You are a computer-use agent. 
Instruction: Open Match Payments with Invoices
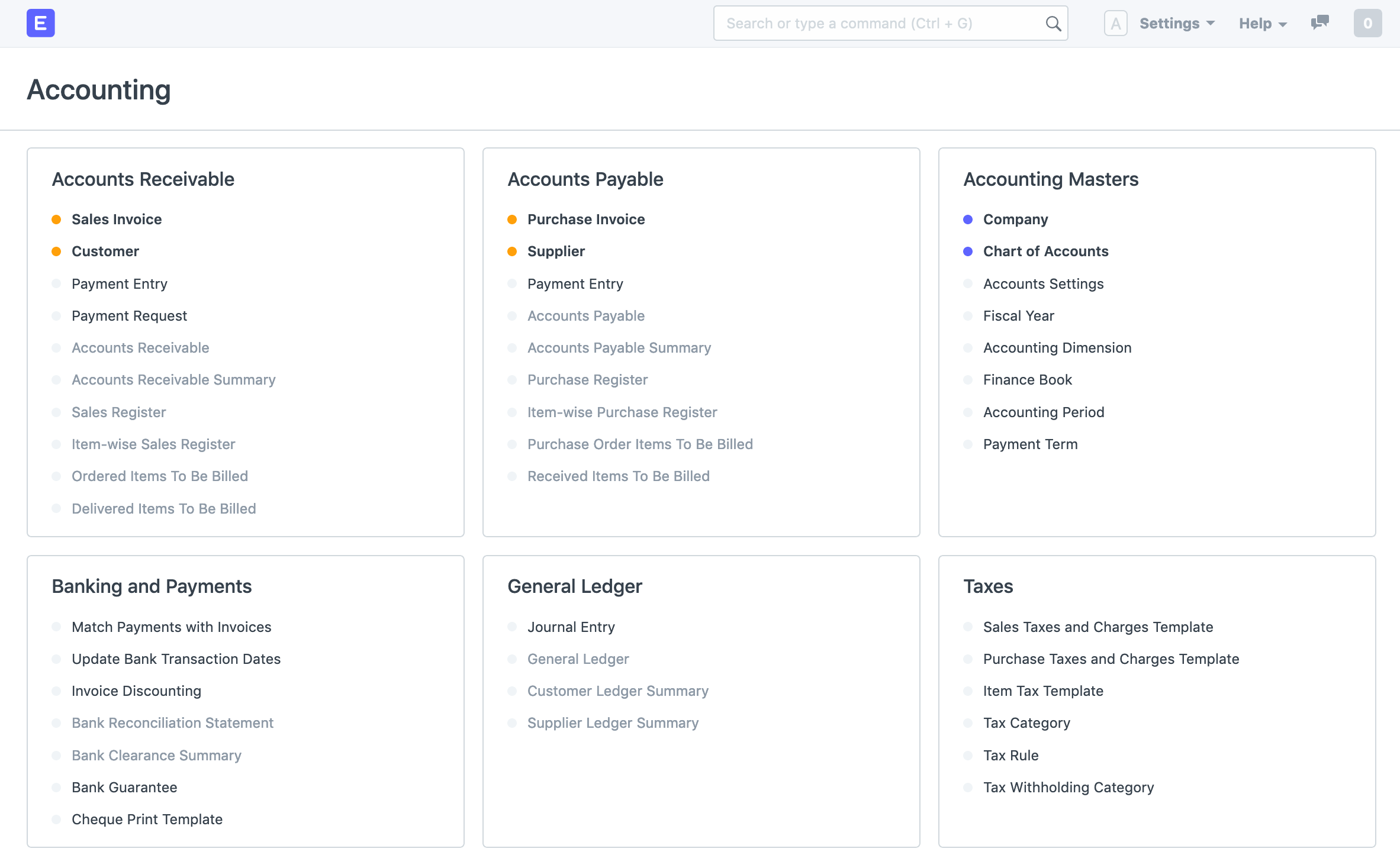point(171,627)
